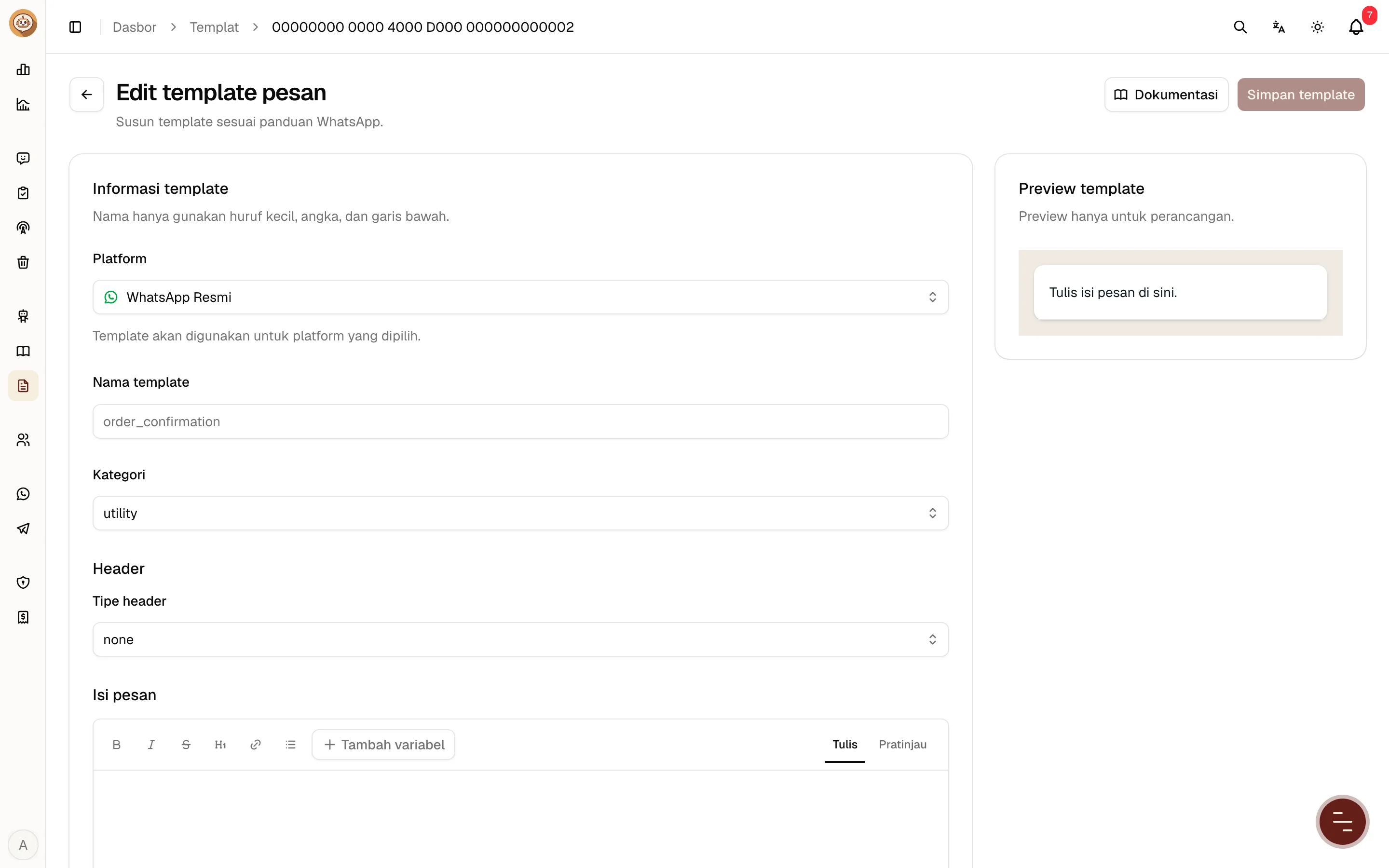
Task: Open the billing receipt sidebar icon
Action: tap(23, 617)
